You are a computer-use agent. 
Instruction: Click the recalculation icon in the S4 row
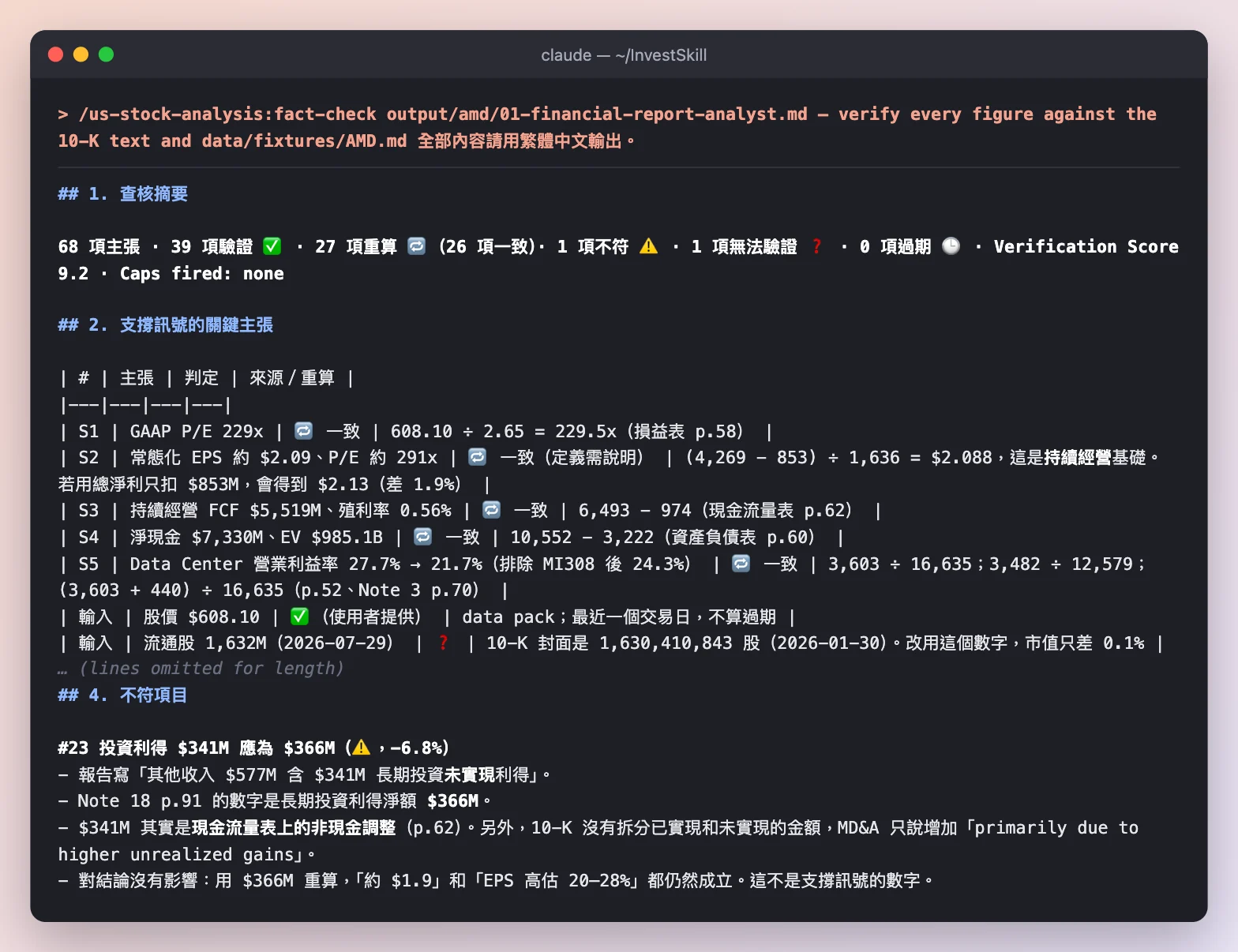(x=423, y=537)
